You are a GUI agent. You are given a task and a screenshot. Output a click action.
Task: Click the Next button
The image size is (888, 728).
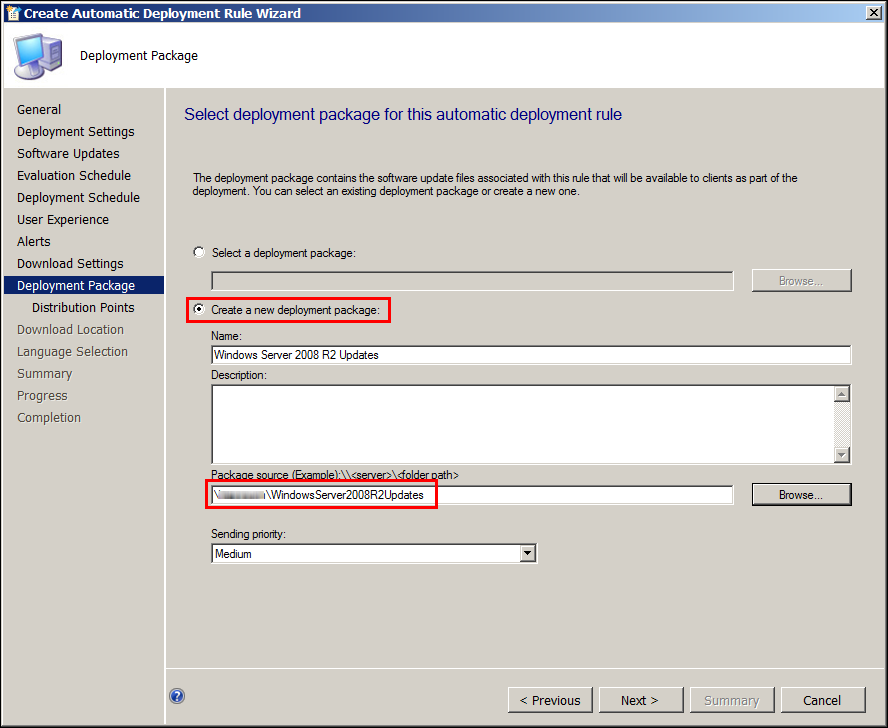[x=639, y=700]
